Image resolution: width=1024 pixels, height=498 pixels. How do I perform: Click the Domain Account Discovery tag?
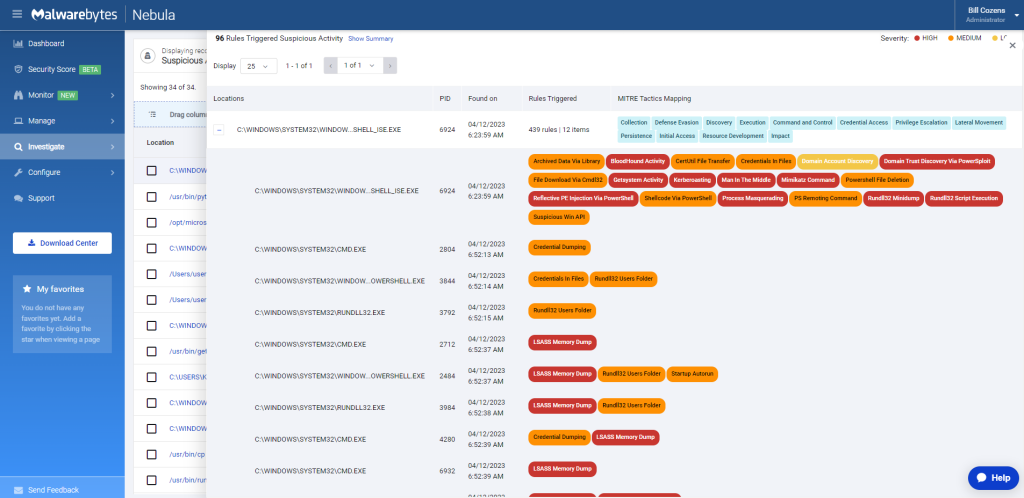tap(837, 161)
